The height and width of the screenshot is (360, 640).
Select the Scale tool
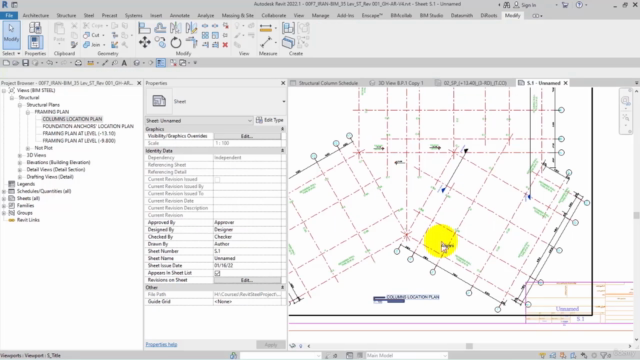tap(215, 36)
